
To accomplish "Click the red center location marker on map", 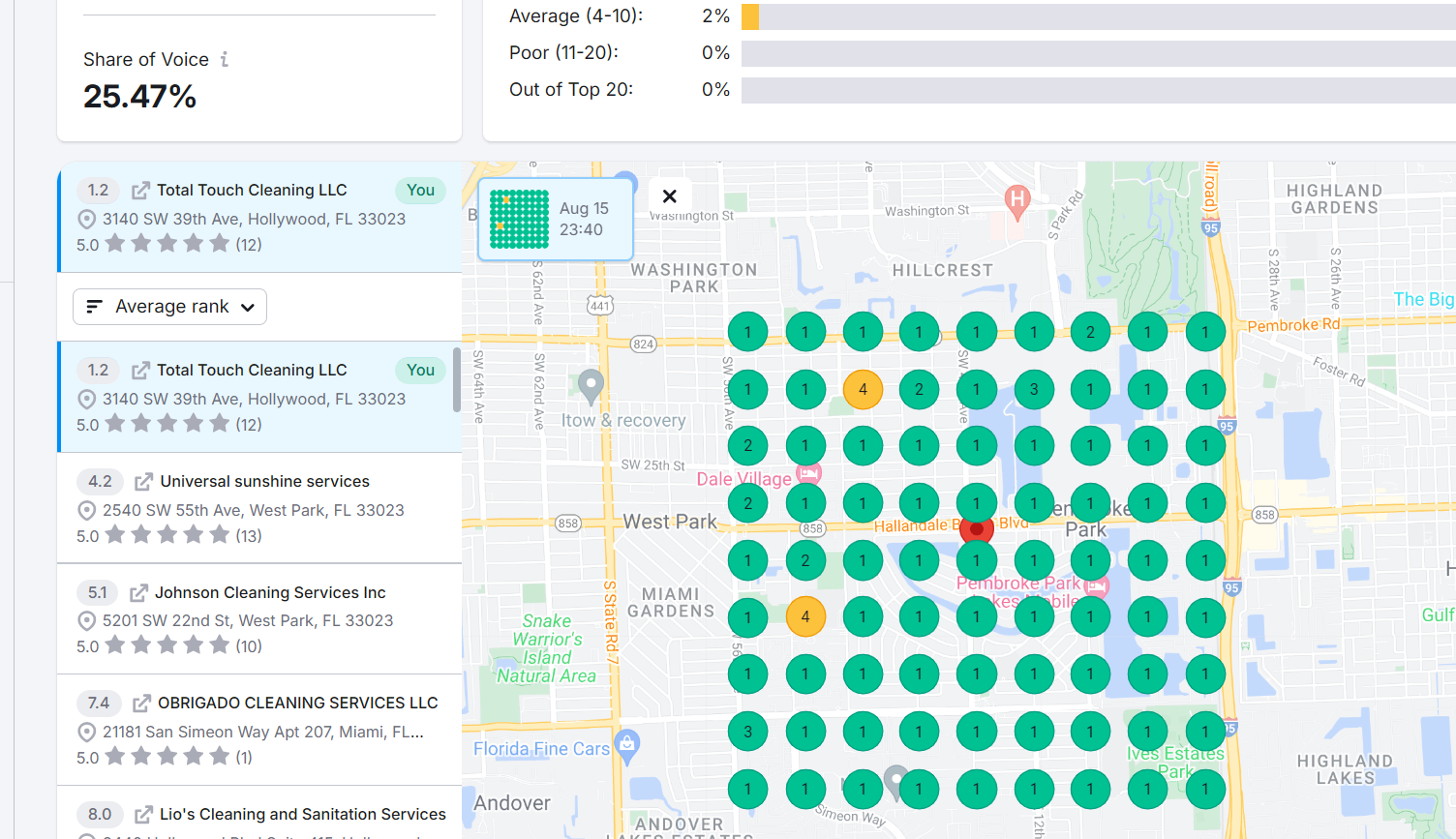I will tap(977, 529).
